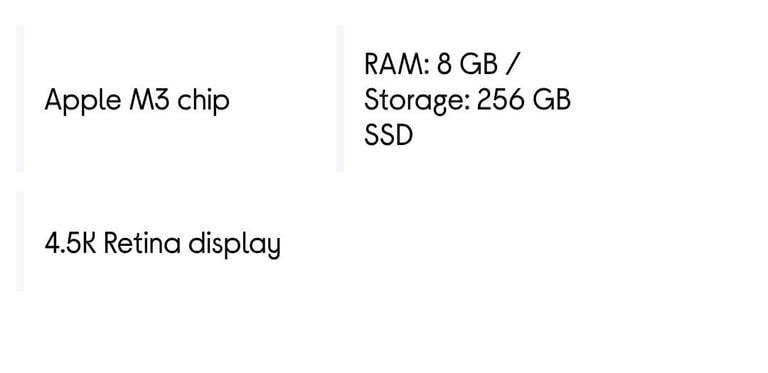Select the vertical bar beside Apple M3 chip

click(20, 98)
